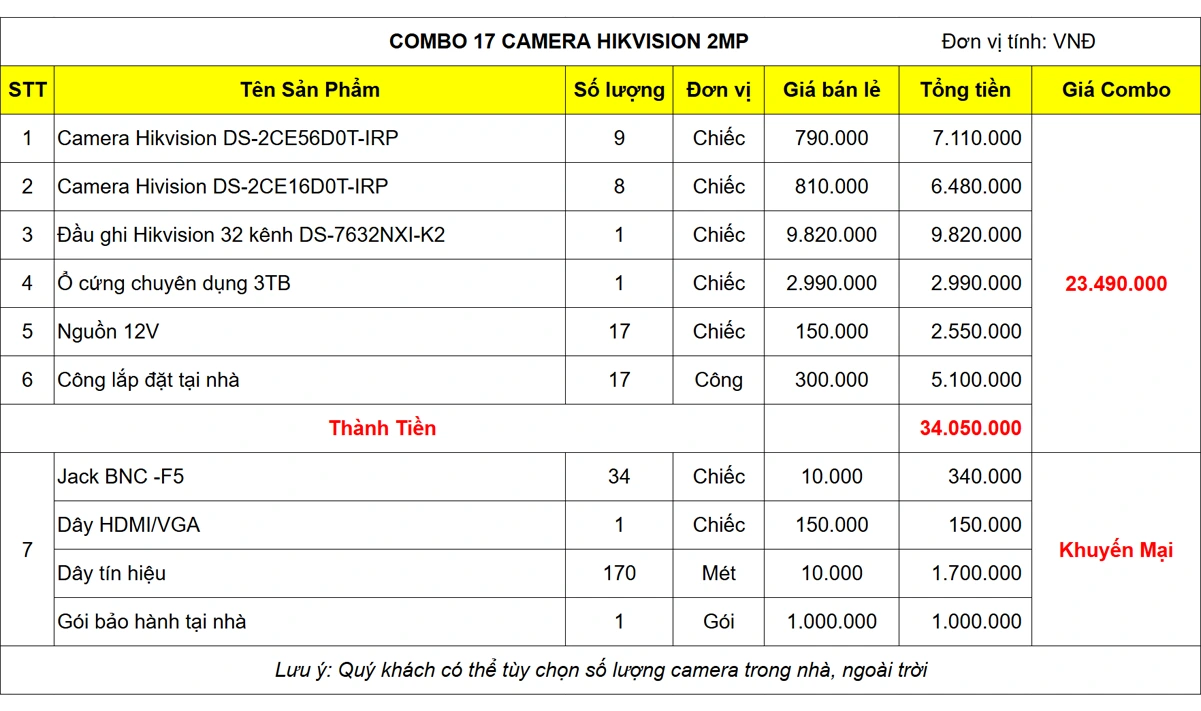Select the red Khuyến Mại label
The height and width of the screenshot is (711, 1201).
[x=1116, y=550]
